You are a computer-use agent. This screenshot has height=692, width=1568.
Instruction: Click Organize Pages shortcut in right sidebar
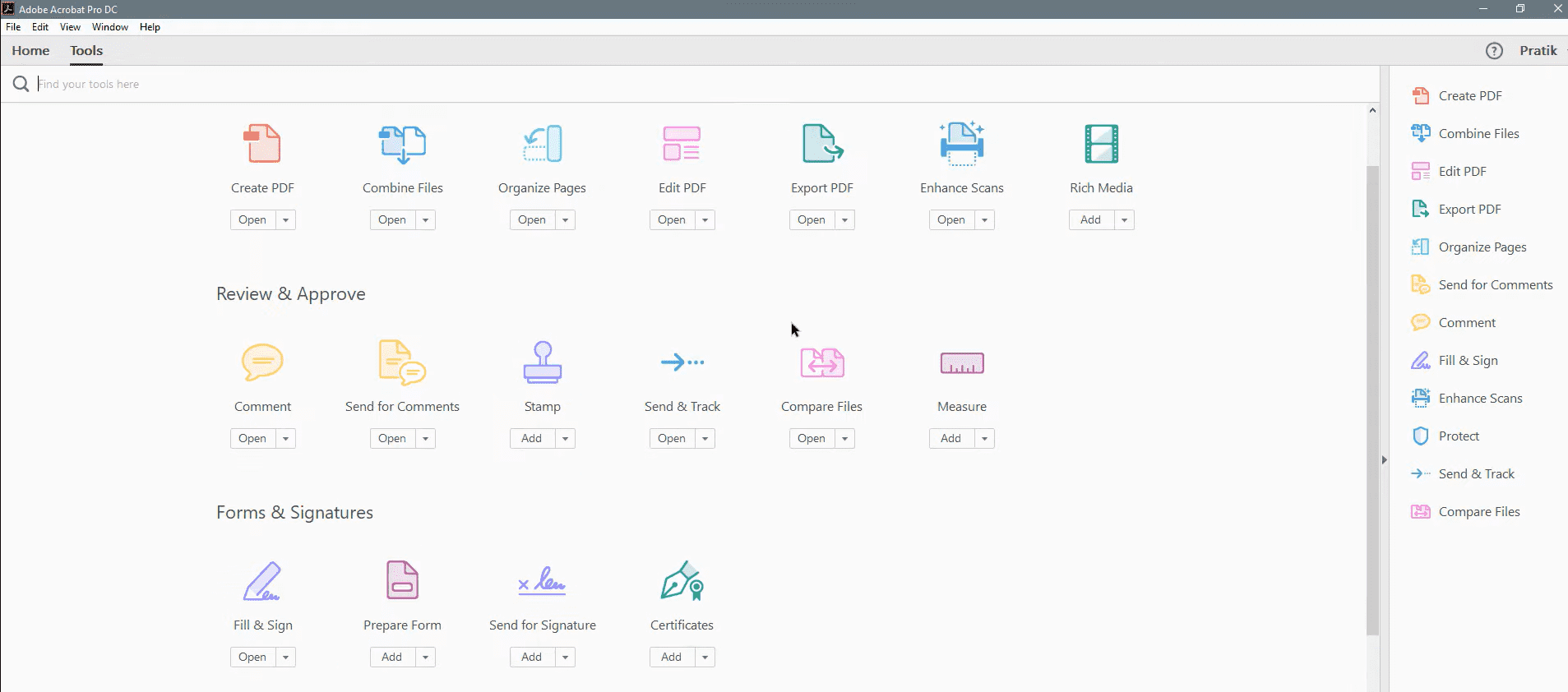tap(1469, 247)
